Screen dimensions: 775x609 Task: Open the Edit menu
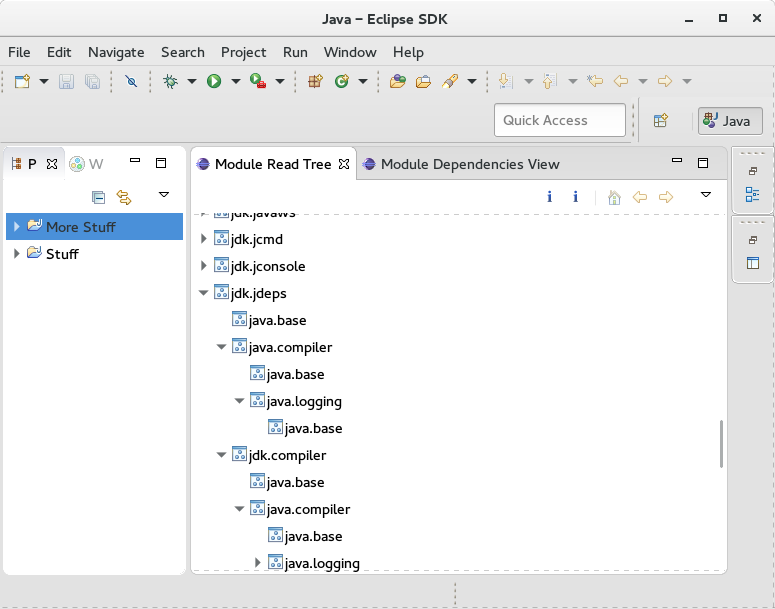(x=59, y=52)
